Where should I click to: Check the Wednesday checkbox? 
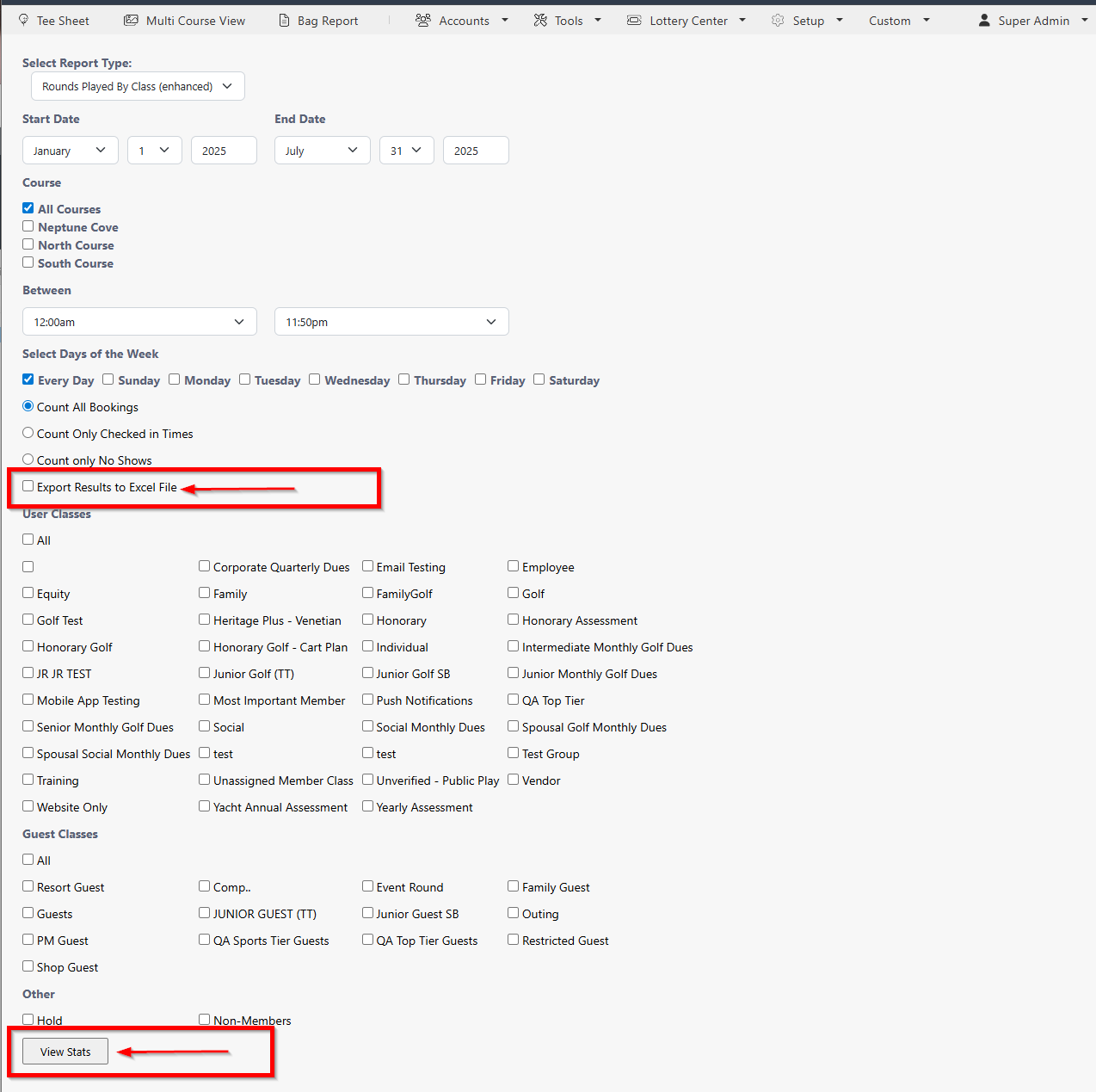click(315, 379)
